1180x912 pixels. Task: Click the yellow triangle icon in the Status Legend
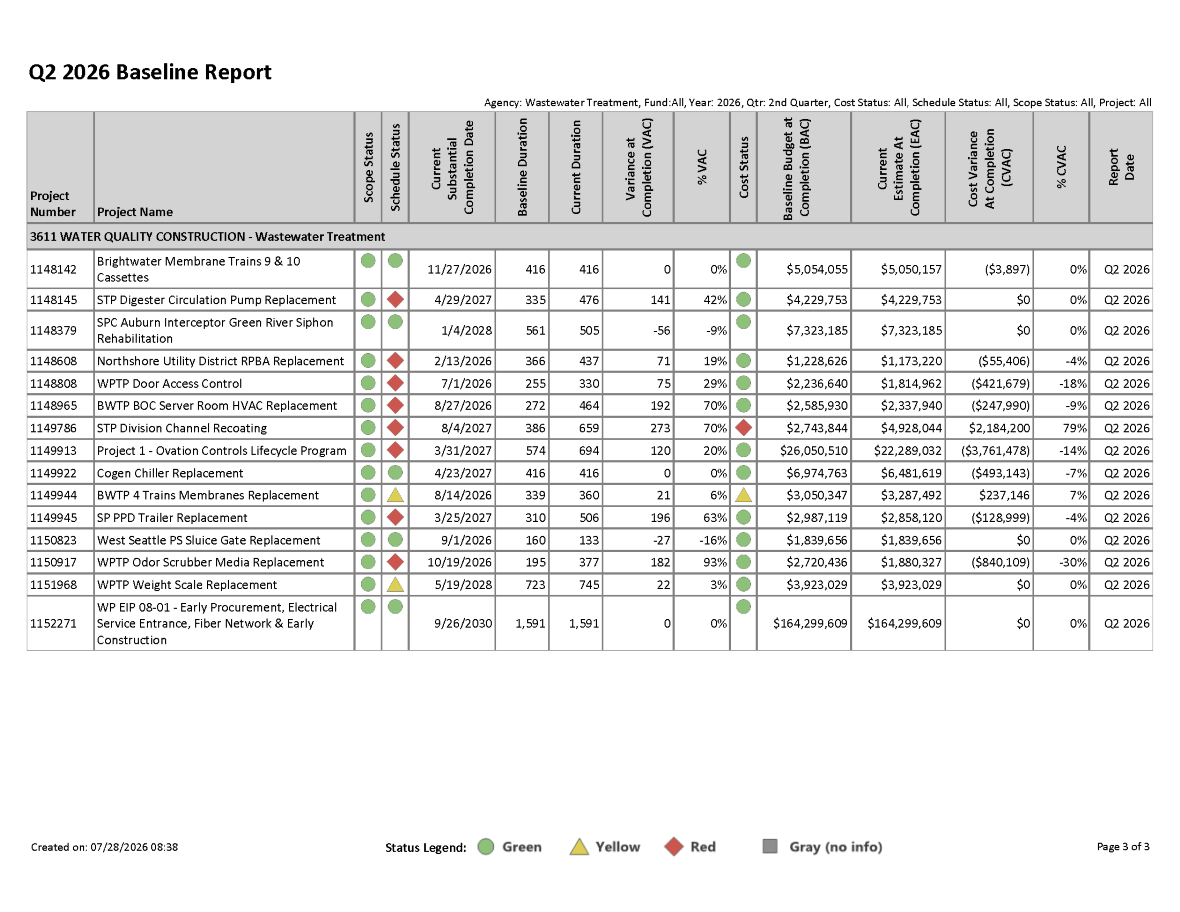tap(579, 847)
